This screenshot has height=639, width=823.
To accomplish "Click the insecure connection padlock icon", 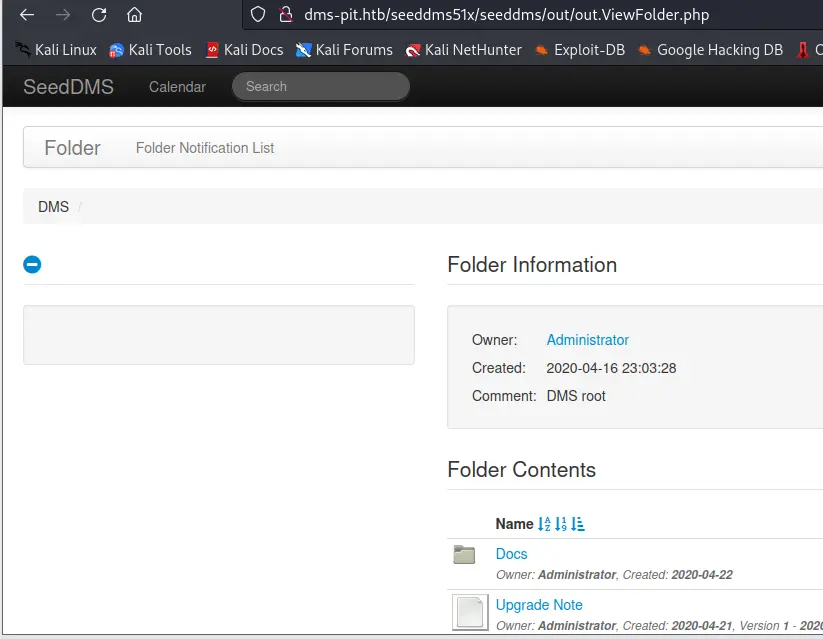I will pos(286,14).
